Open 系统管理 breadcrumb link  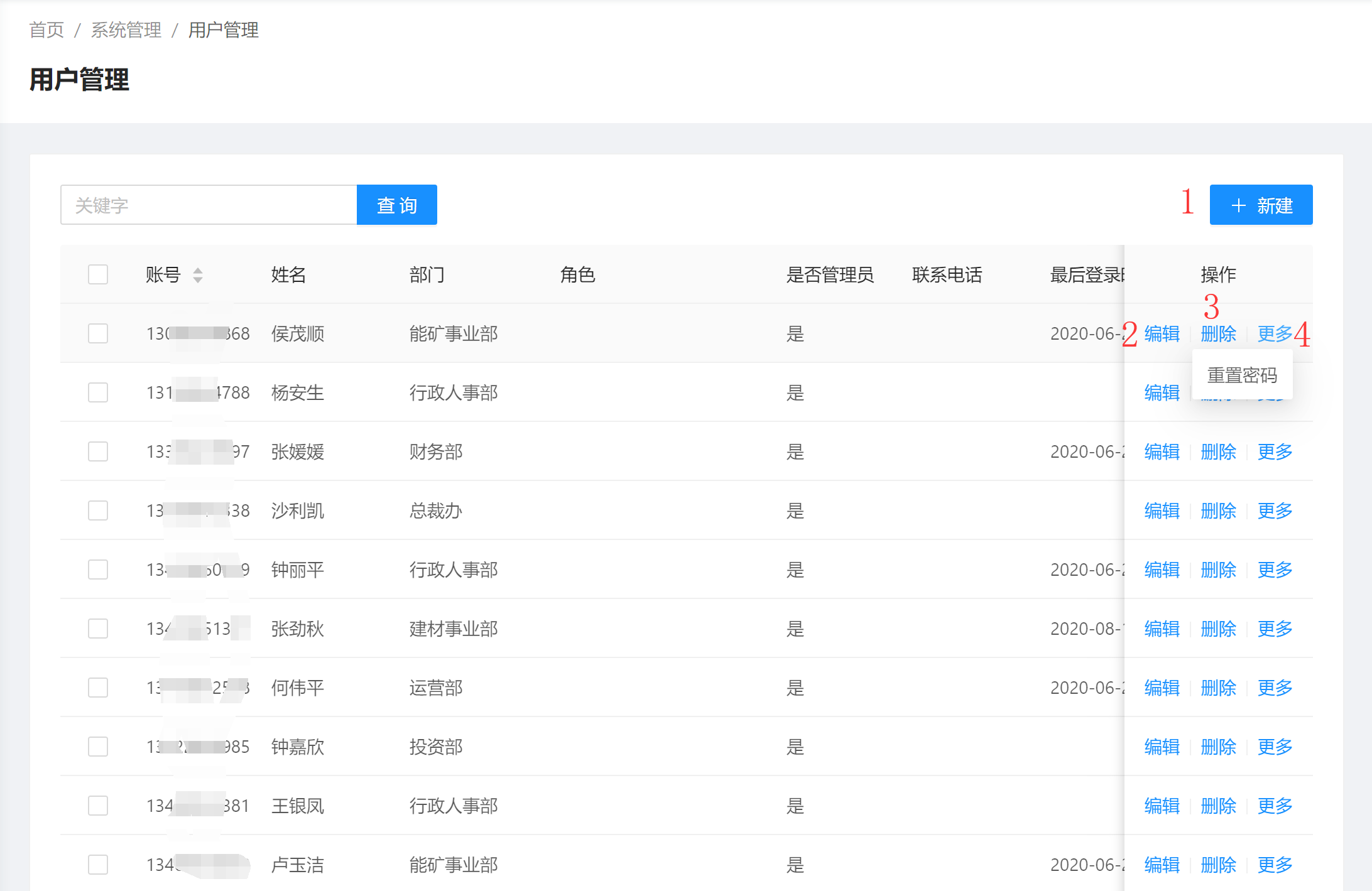pyautogui.click(x=126, y=30)
